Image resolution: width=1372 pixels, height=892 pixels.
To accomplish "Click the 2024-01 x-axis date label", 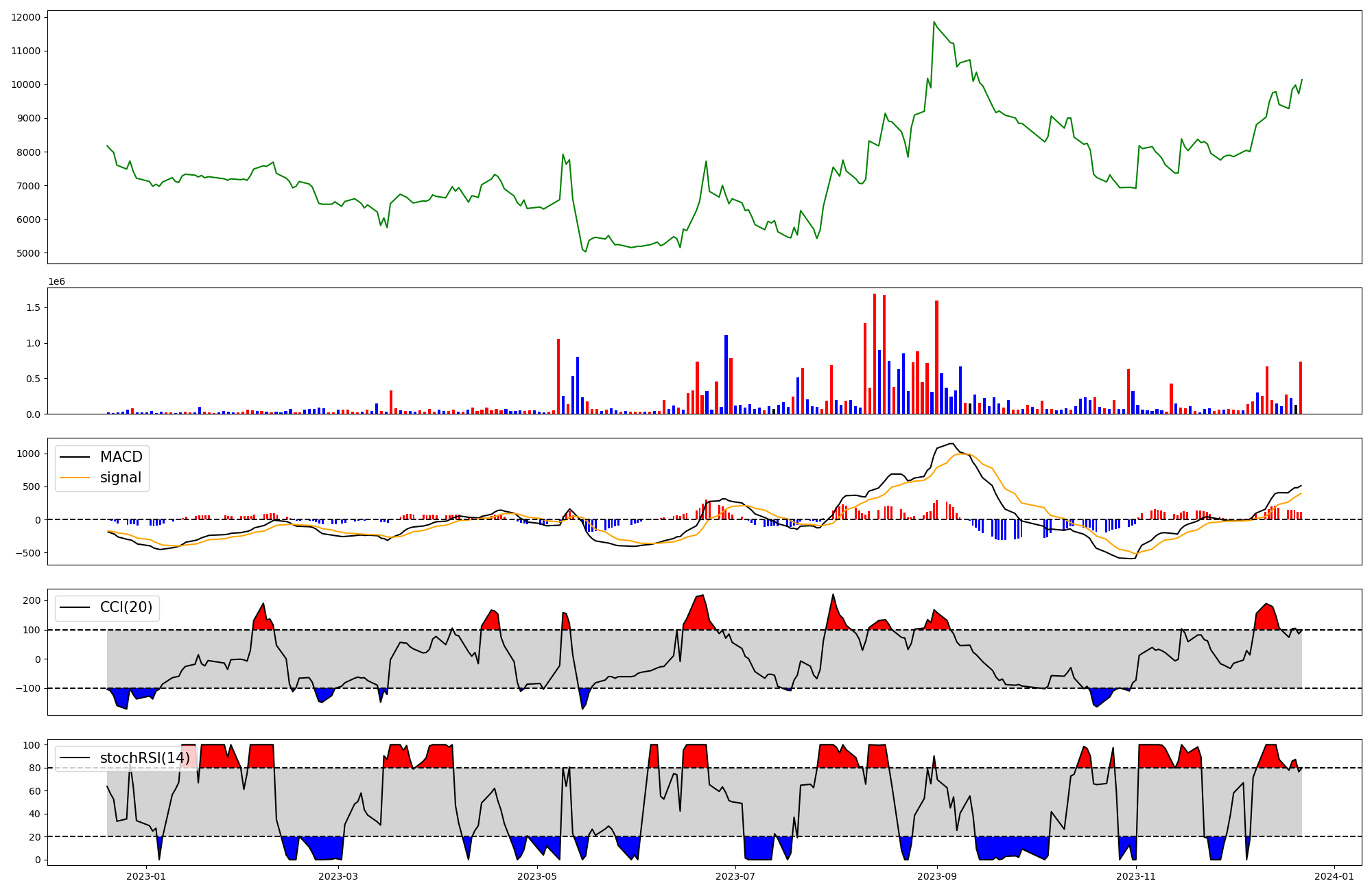I will click(1334, 876).
